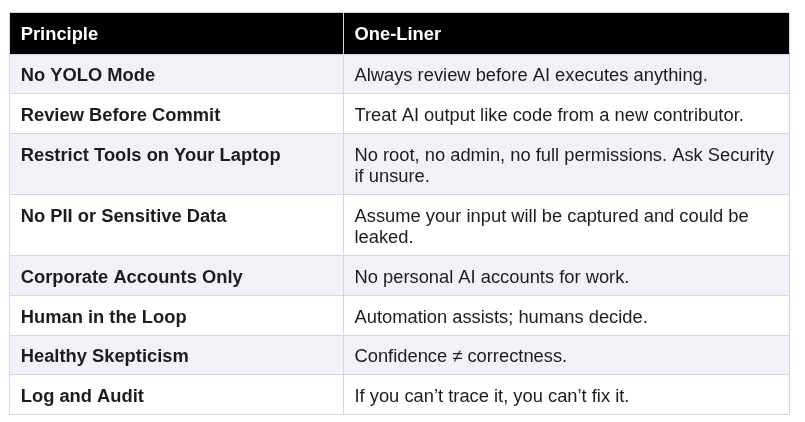
Task: Click the Log and Audit principle
Action: point(82,396)
